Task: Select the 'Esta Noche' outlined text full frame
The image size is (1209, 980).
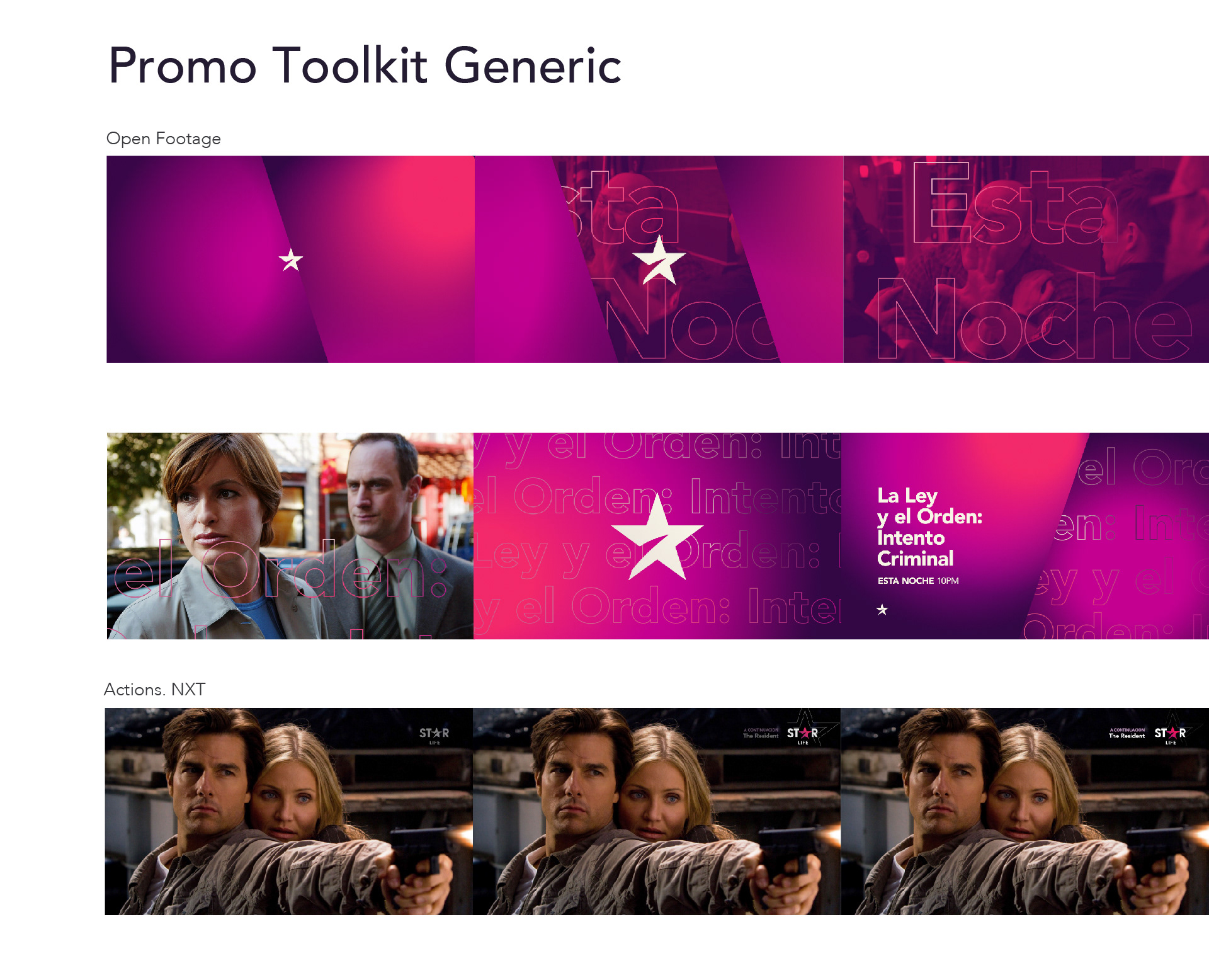Action: pos(1026,259)
